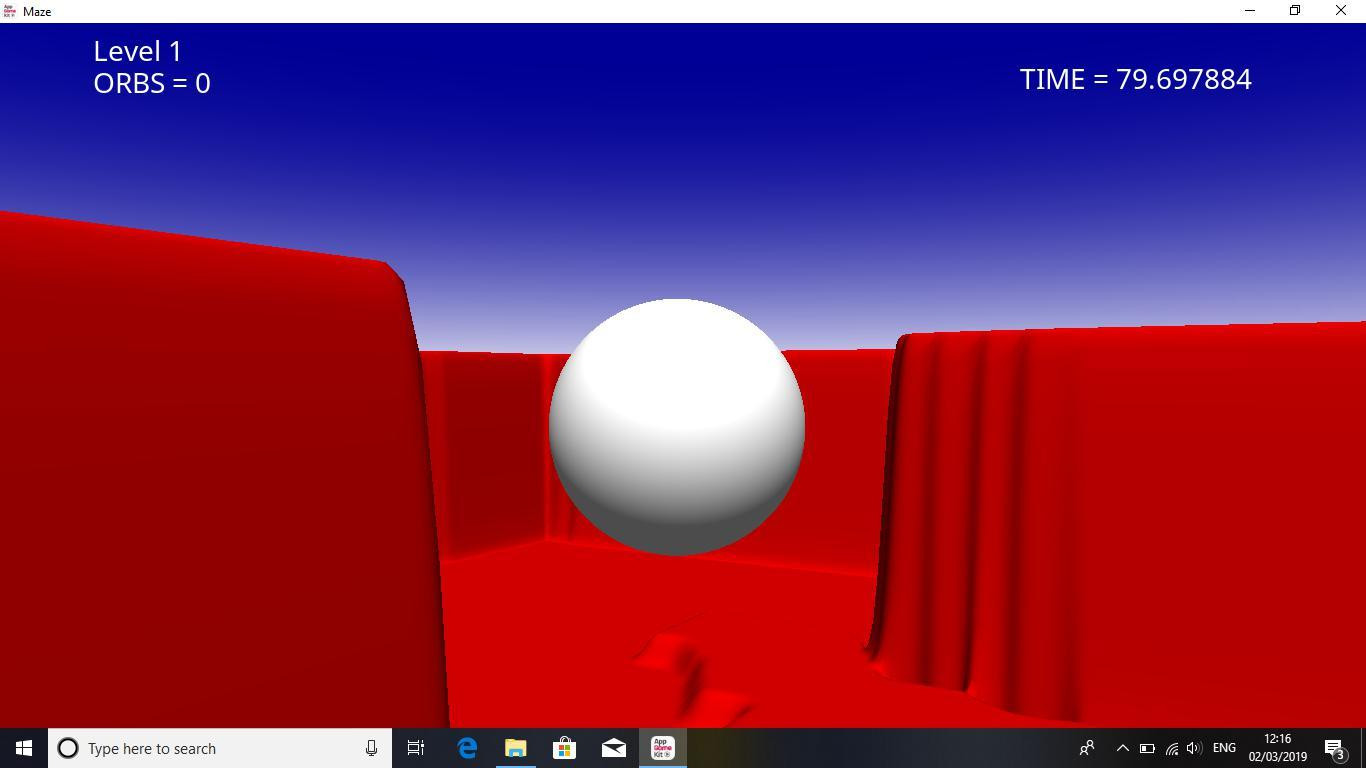Click the Maze app icon in title bar
Image resolution: width=1366 pixels, height=768 pixels.
click(x=10, y=11)
